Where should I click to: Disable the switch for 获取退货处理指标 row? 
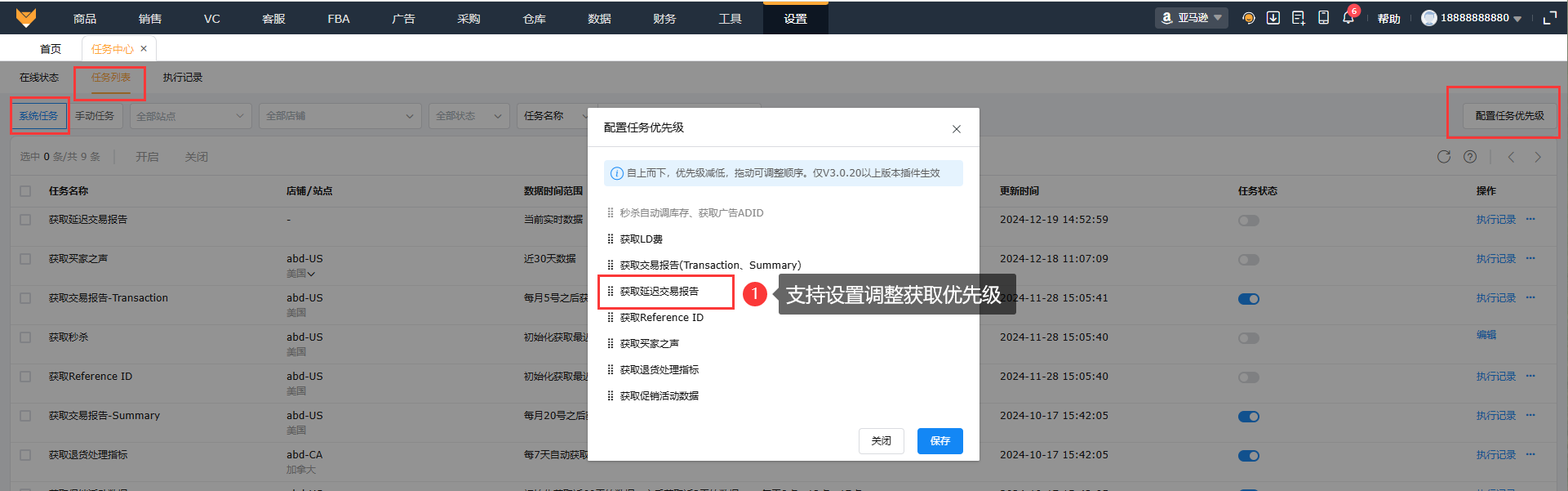[1249, 456]
